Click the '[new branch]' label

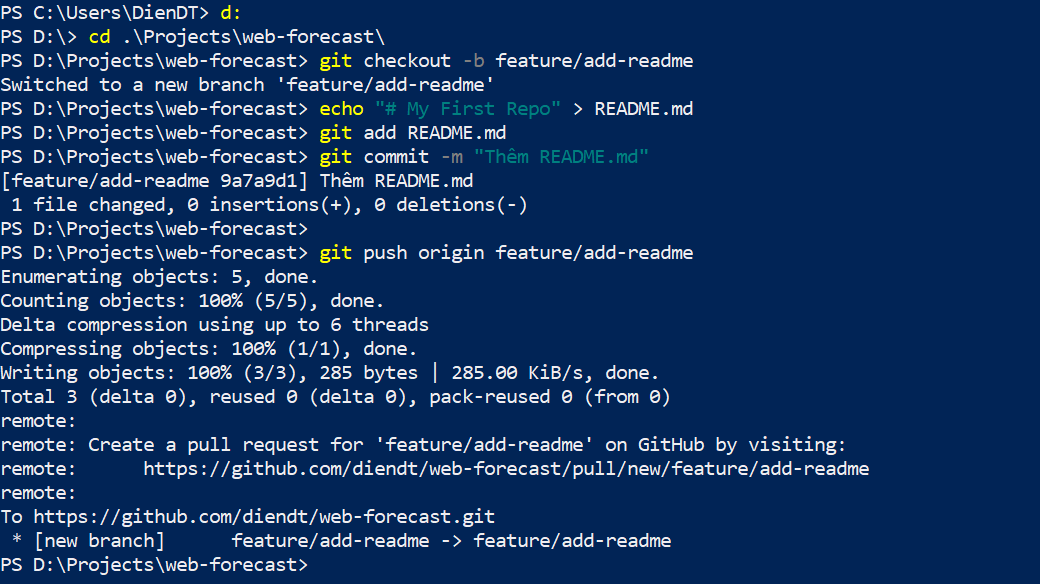(99, 541)
